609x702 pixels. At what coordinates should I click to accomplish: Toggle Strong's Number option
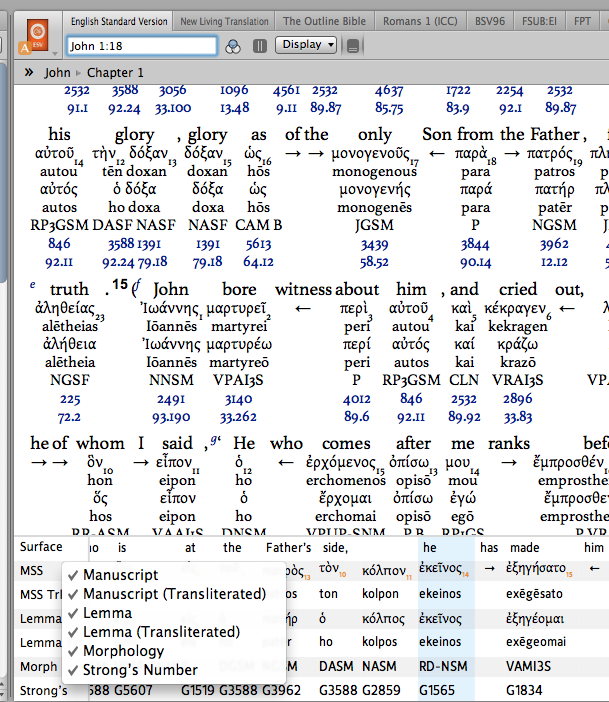pyautogui.click(x=133, y=670)
